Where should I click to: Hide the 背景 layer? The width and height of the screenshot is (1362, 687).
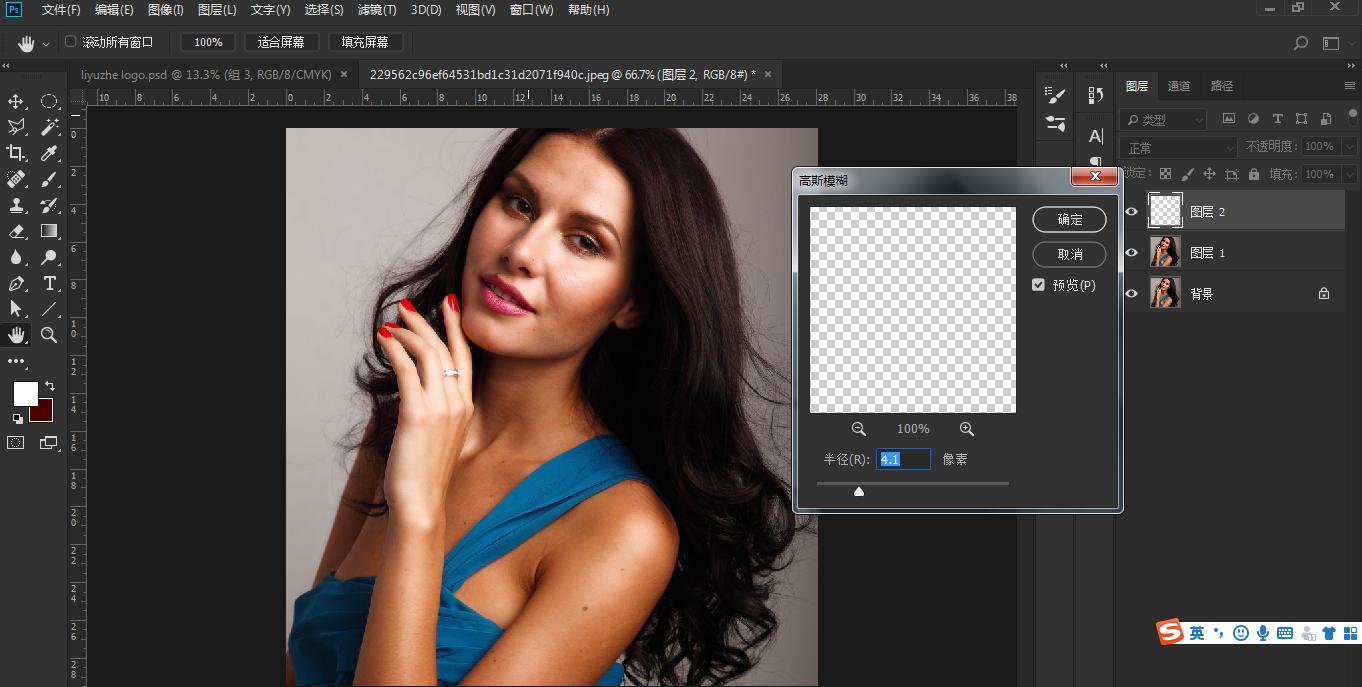click(x=1131, y=293)
